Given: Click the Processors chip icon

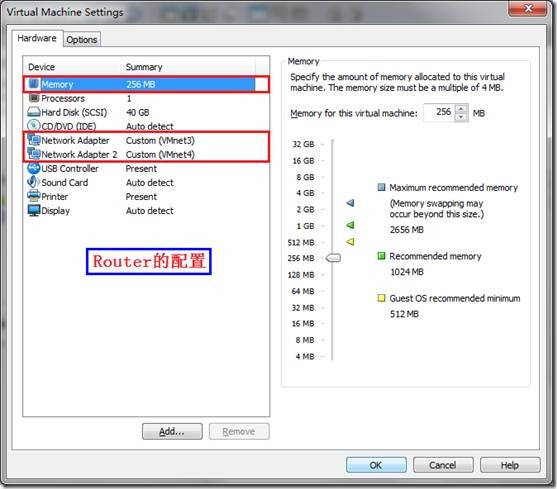Looking at the screenshot, I should click(34, 98).
